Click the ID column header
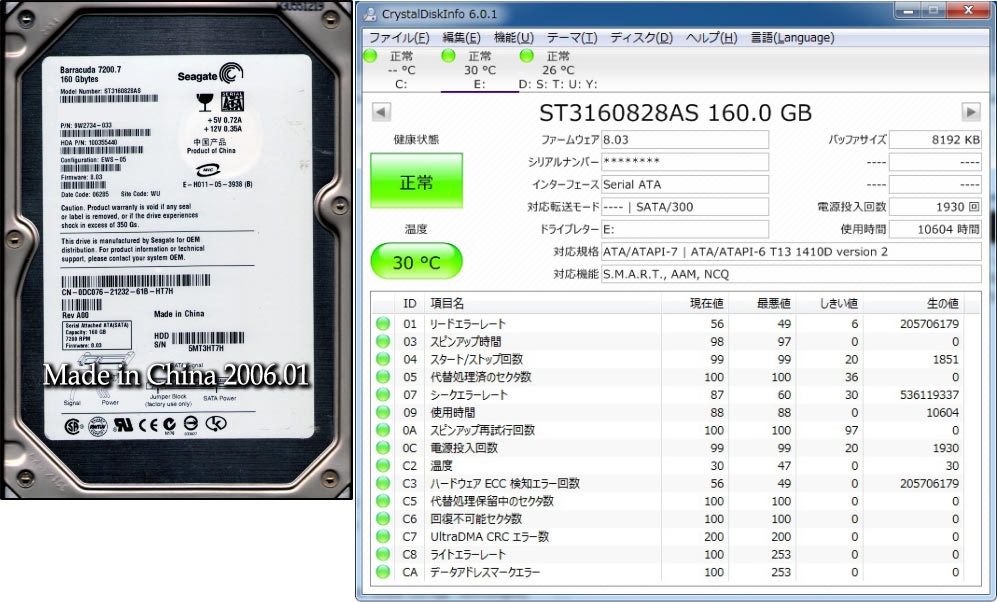The image size is (997, 602). click(409, 303)
